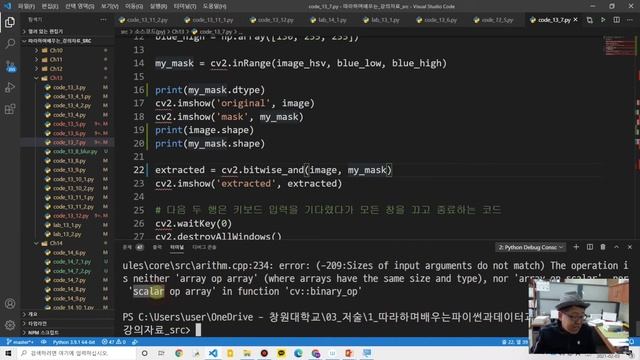Open editor more actions ellipsis
This screenshot has width=640, height=360.
pyautogui.click(x=630, y=20)
